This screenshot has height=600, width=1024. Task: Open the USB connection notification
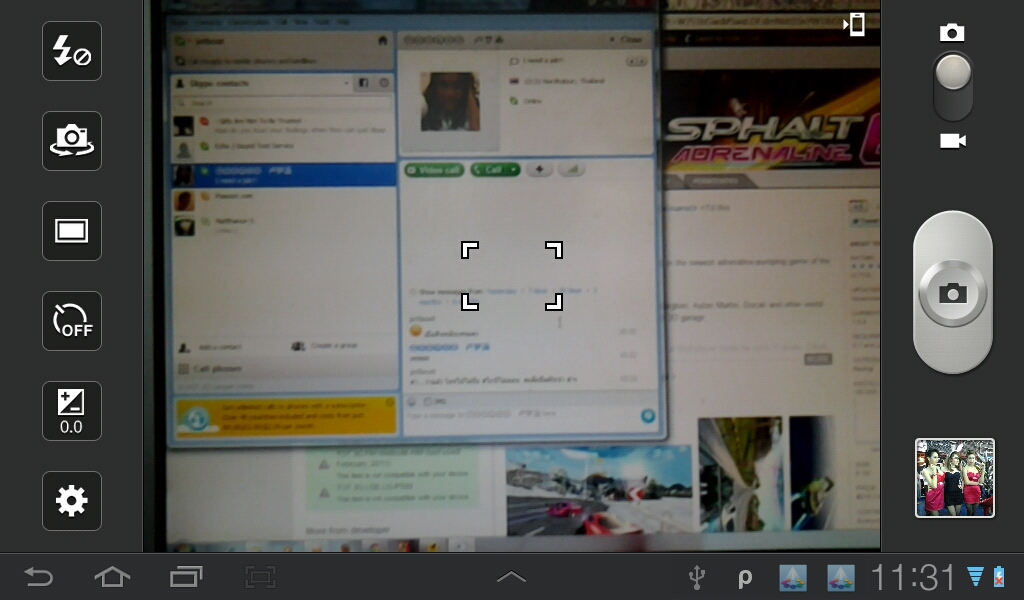699,577
